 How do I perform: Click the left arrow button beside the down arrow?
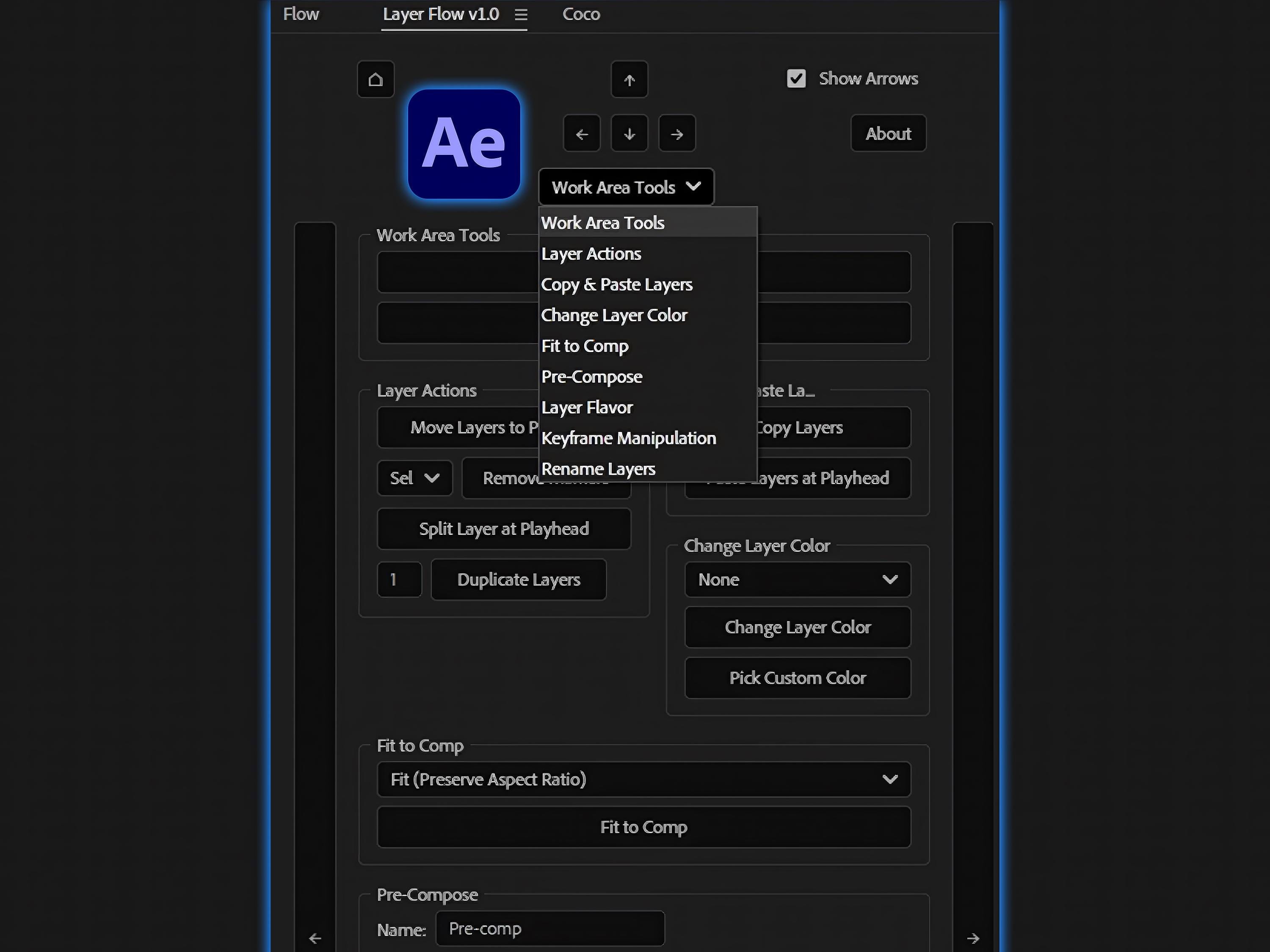[x=582, y=134]
